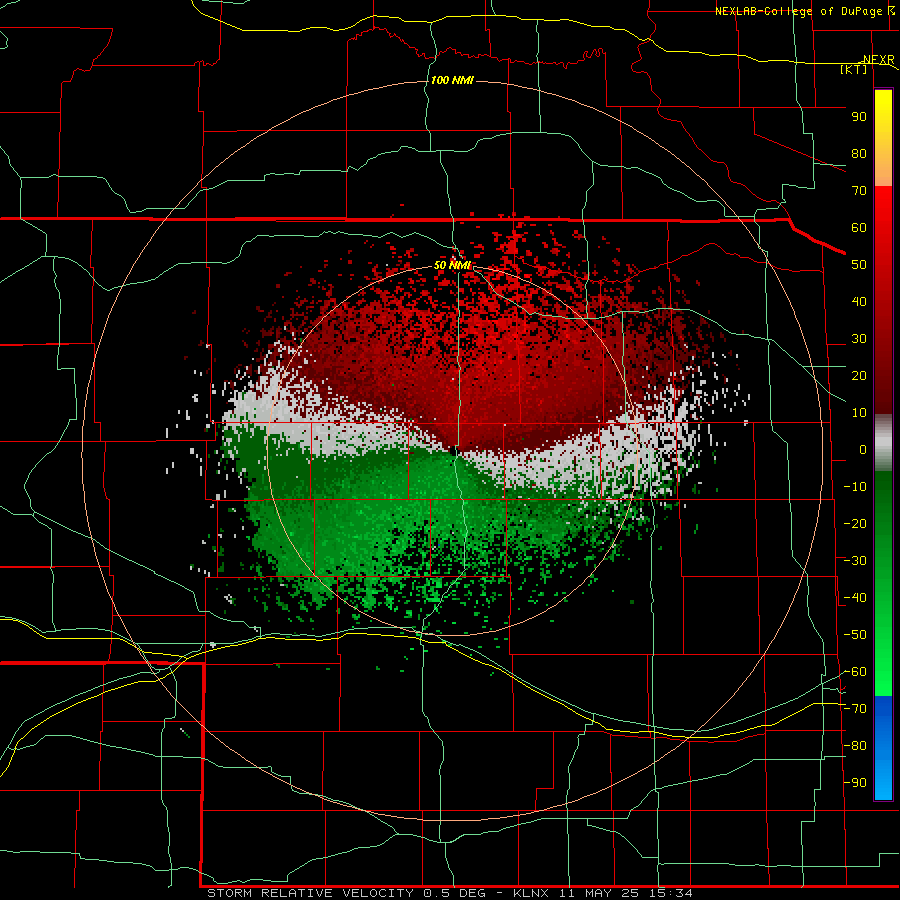Click the -40 value on the velocity scale

pos(855,598)
